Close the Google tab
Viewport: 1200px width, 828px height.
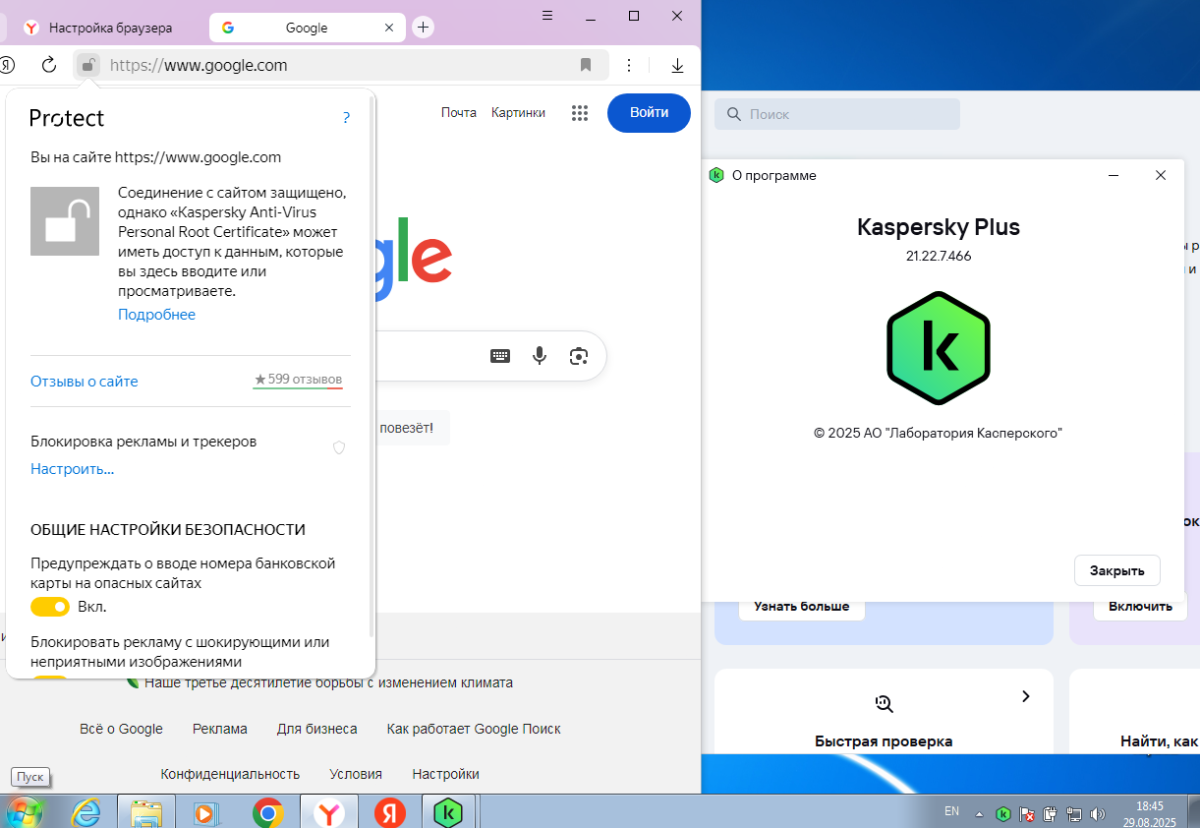click(390, 27)
